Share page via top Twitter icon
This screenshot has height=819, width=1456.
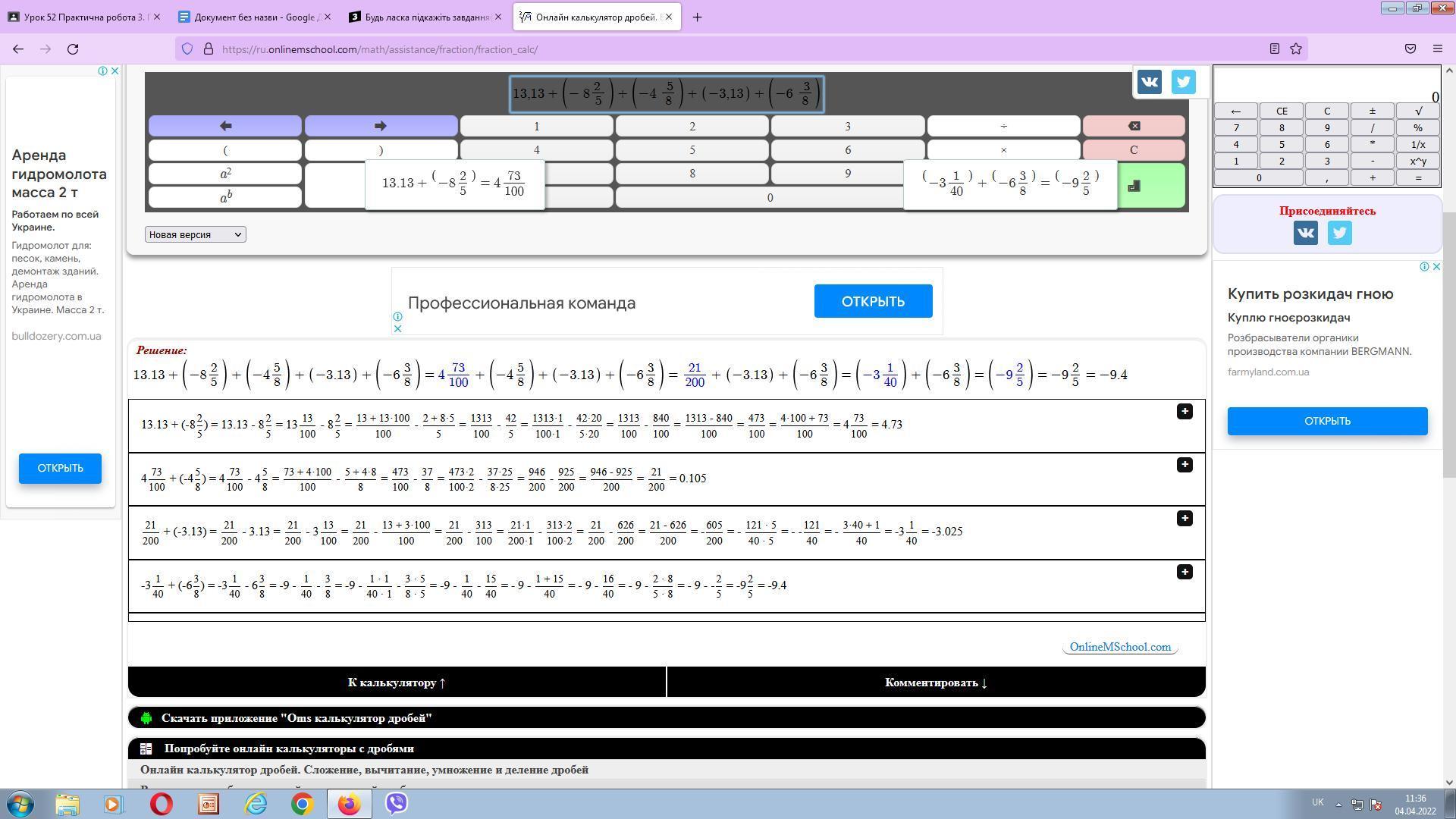(x=1183, y=82)
